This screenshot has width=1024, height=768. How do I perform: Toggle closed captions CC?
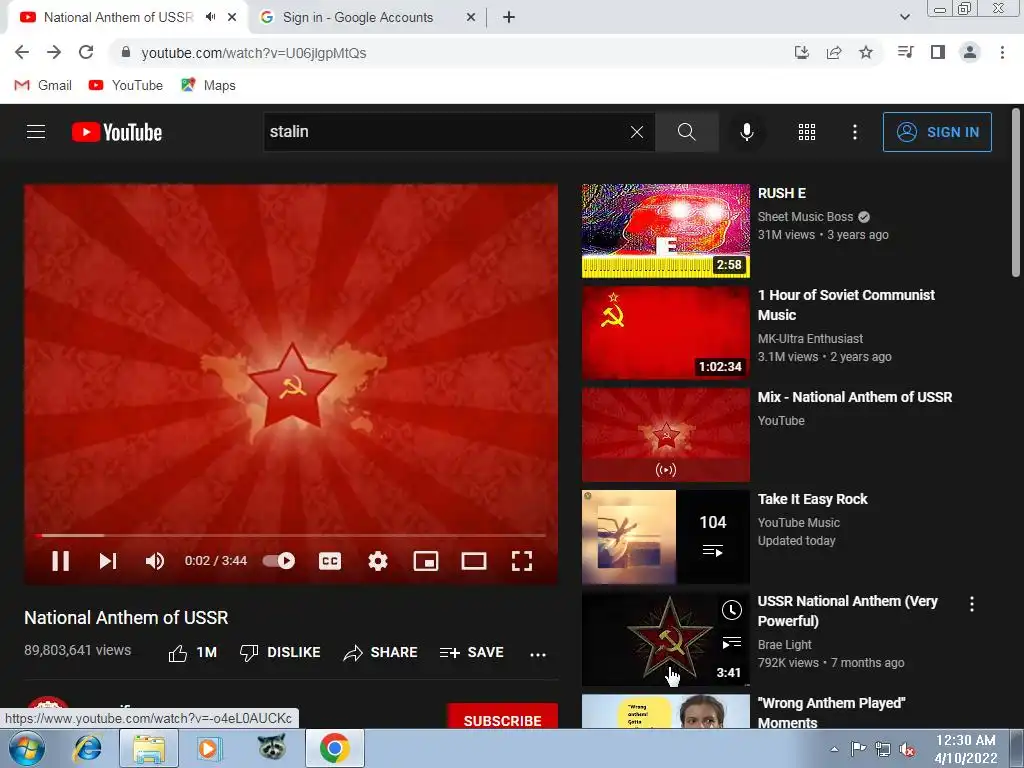330,561
